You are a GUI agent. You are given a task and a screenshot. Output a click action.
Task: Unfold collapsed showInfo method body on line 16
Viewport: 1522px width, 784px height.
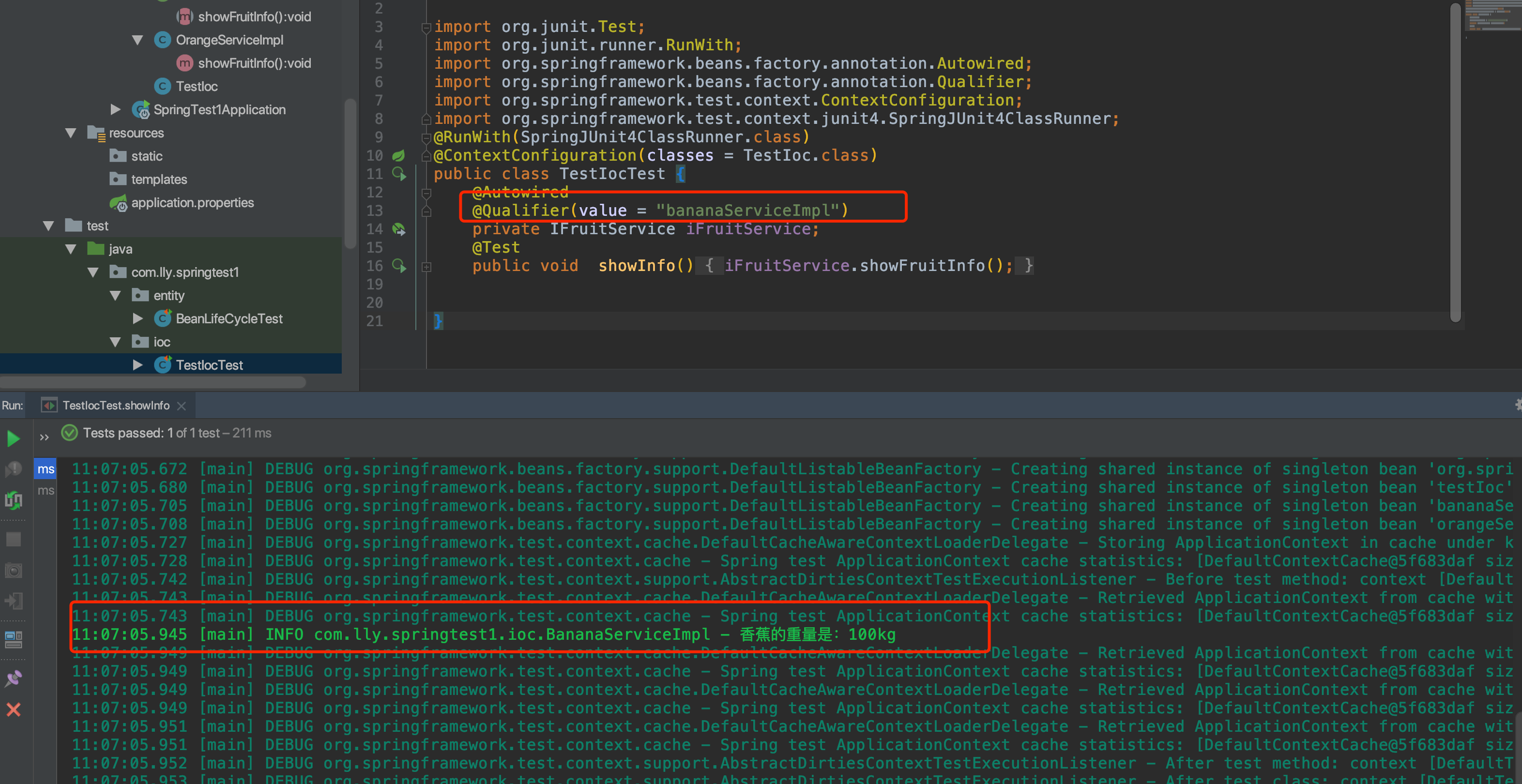[x=427, y=267]
